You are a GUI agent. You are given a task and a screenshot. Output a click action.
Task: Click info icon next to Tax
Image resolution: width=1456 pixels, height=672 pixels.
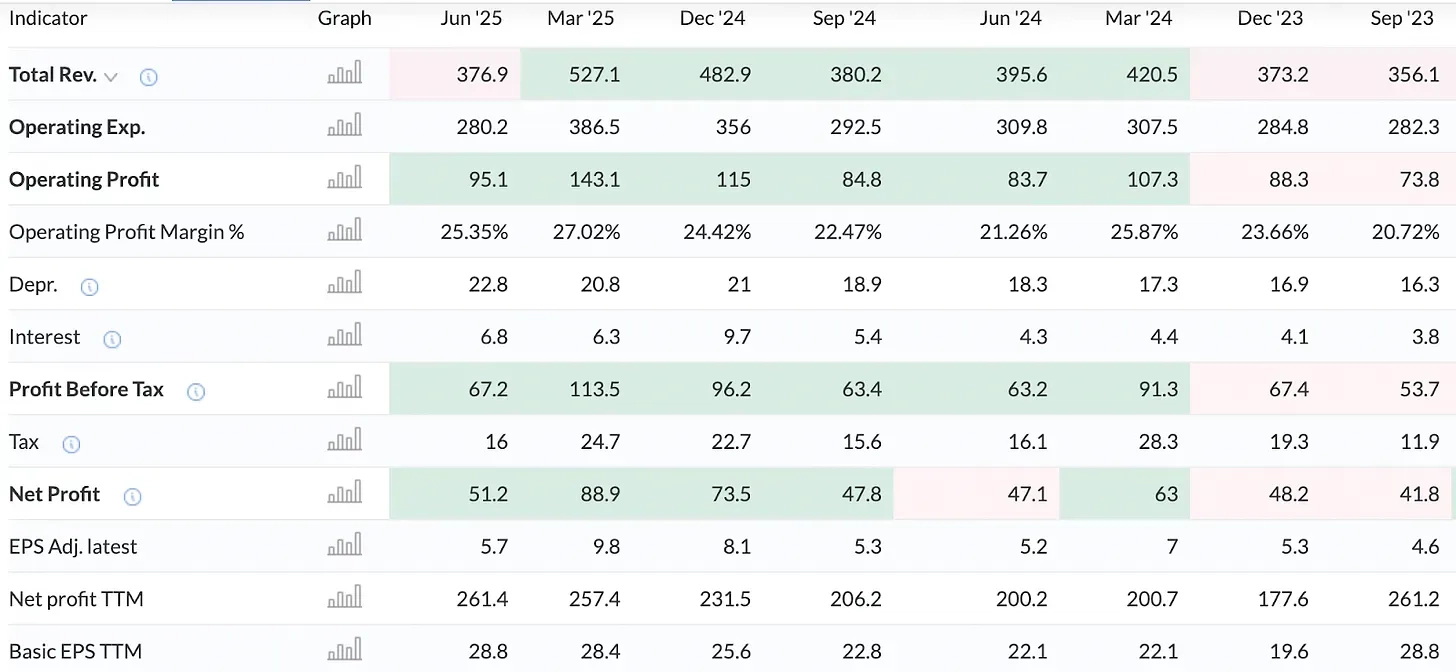pyautogui.click(x=71, y=444)
